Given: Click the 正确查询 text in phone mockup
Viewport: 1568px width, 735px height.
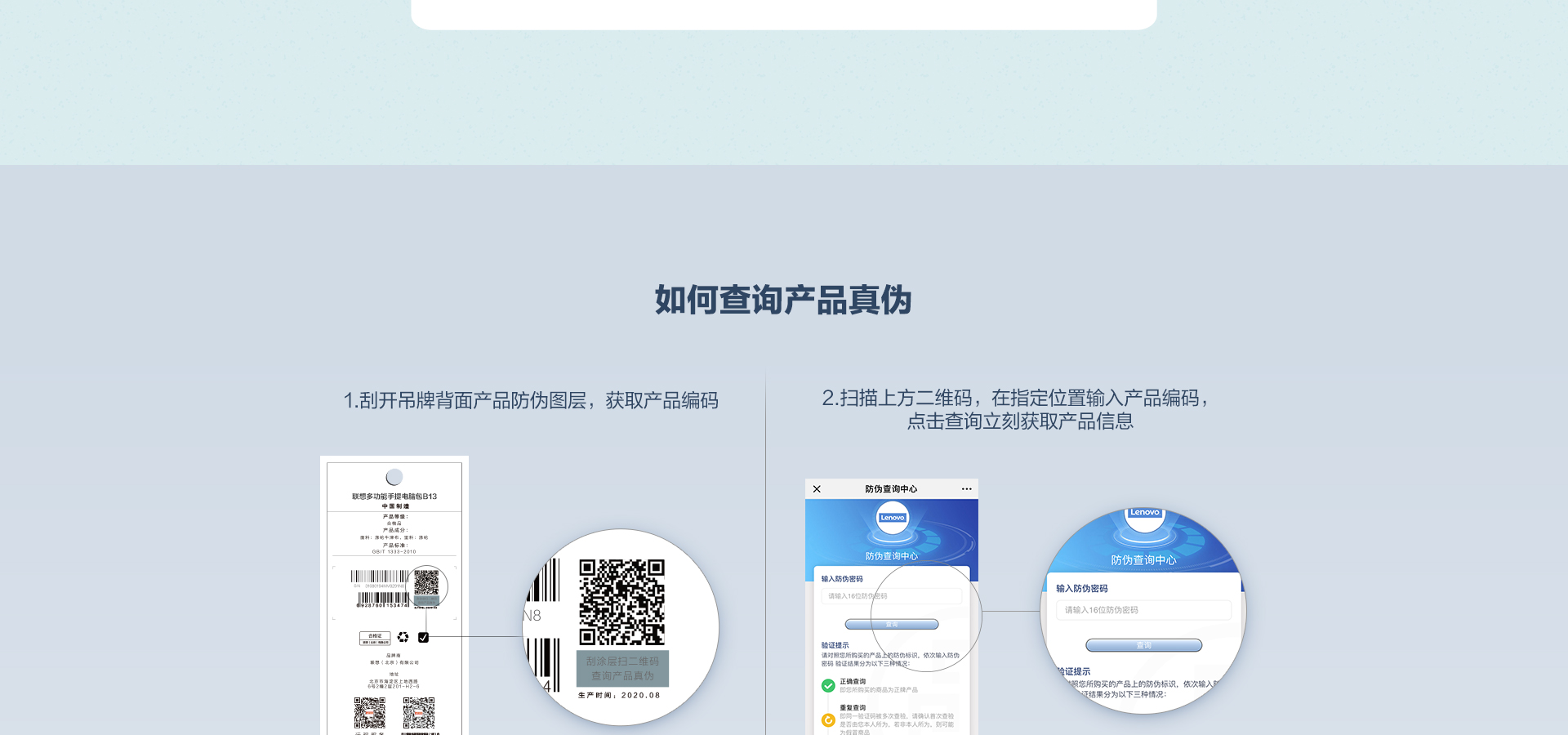Looking at the screenshot, I should (x=853, y=681).
